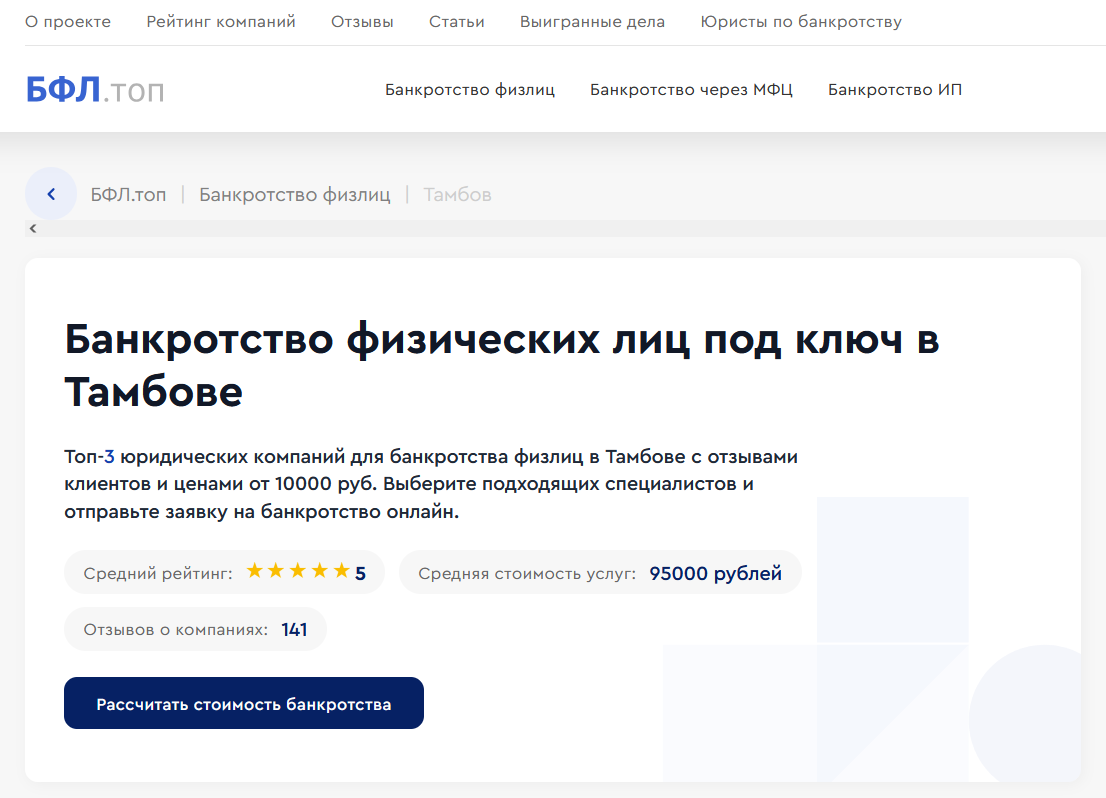Image resolution: width=1106 pixels, height=798 pixels.
Task: Select Банкротство физлиц in main navigation
Action: [x=470, y=90]
